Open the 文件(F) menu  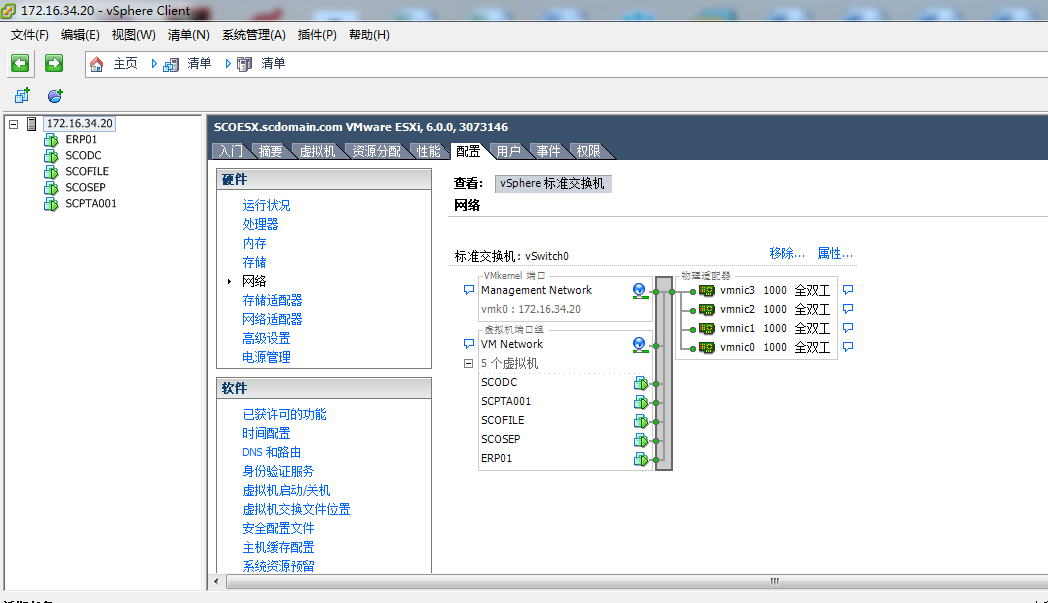(29, 35)
